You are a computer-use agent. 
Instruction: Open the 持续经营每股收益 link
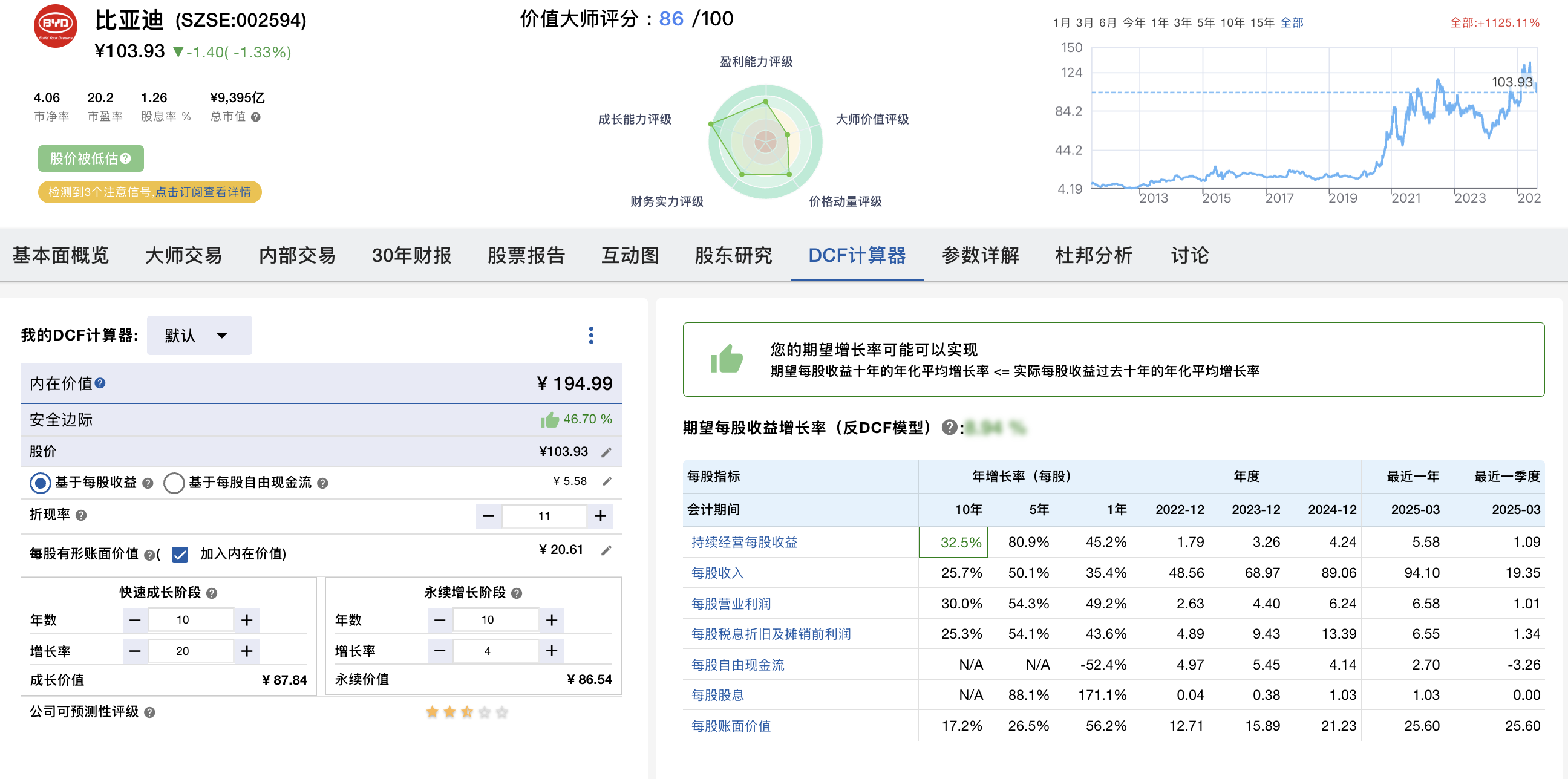click(744, 542)
